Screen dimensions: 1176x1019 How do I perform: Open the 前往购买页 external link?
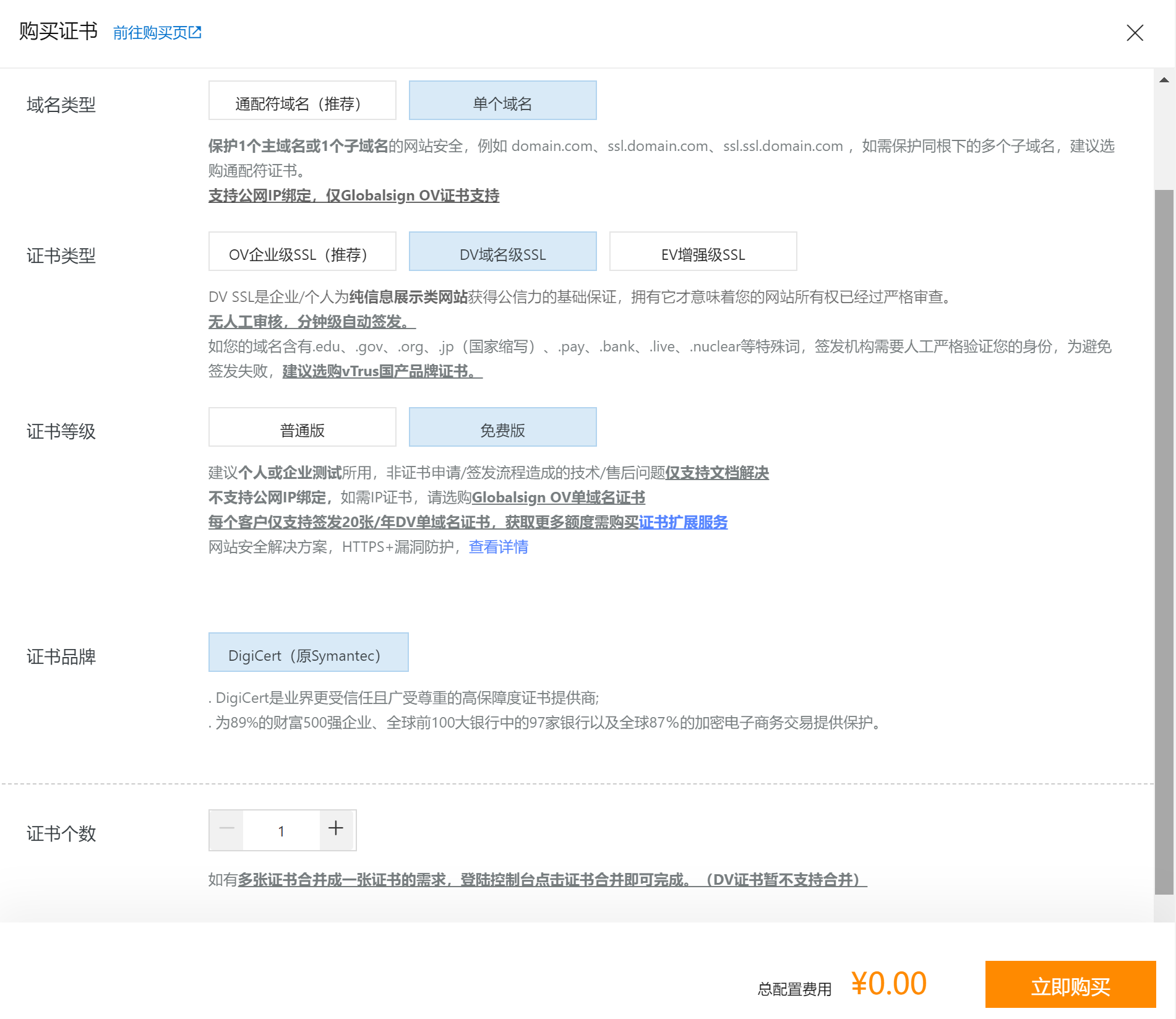pyautogui.click(x=157, y=33)
